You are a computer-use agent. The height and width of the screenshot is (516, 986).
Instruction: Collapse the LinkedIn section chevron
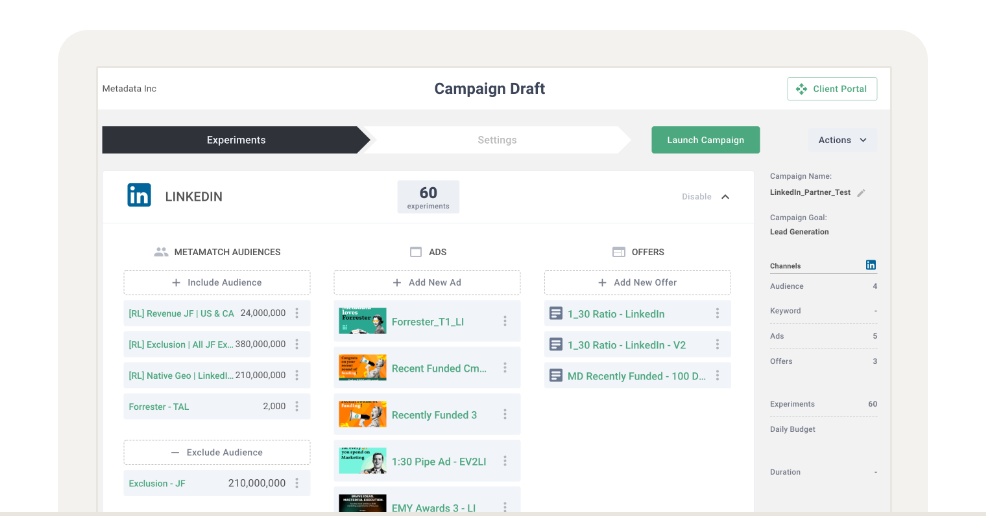725,197
